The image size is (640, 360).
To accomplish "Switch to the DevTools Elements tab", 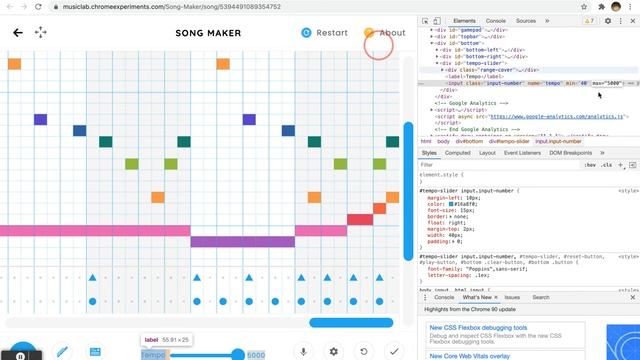I will 464,21.
